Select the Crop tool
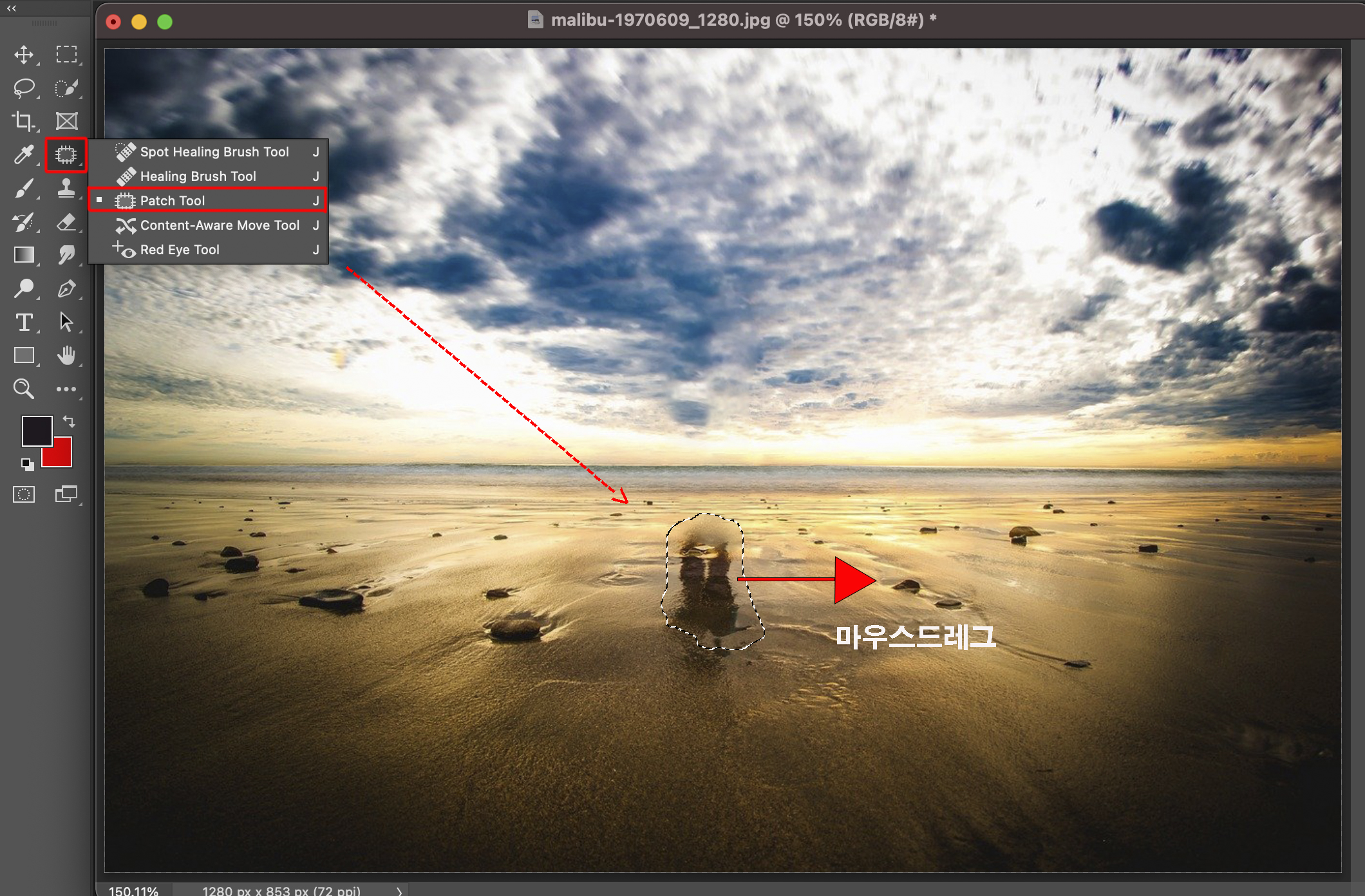This screenshot has width=1365, height=896. [24, 121]
